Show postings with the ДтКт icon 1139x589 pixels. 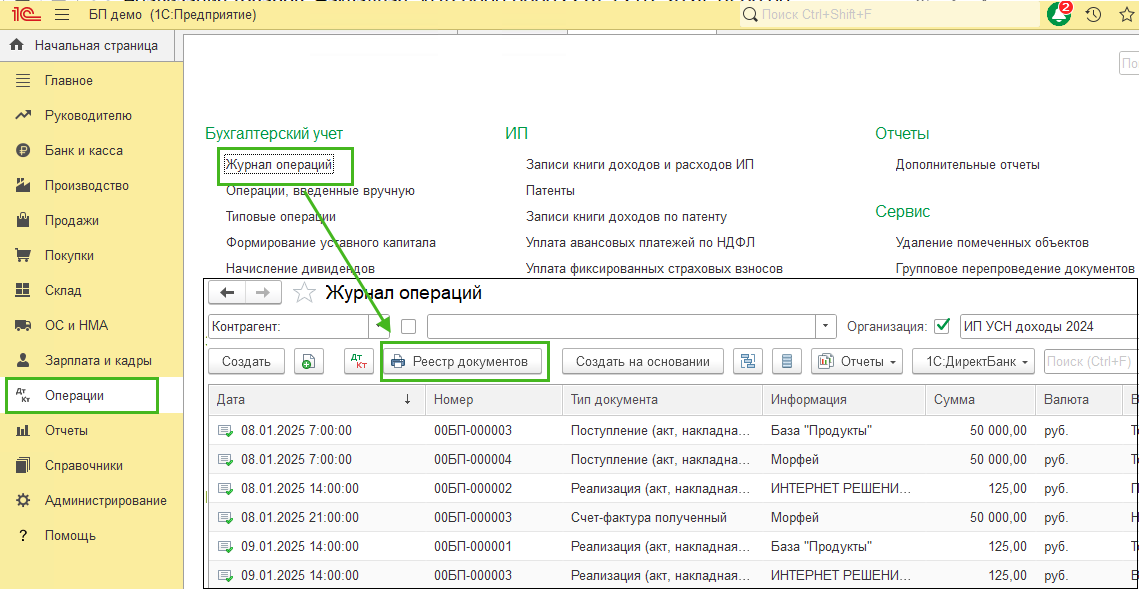click(x=358, y=361)
